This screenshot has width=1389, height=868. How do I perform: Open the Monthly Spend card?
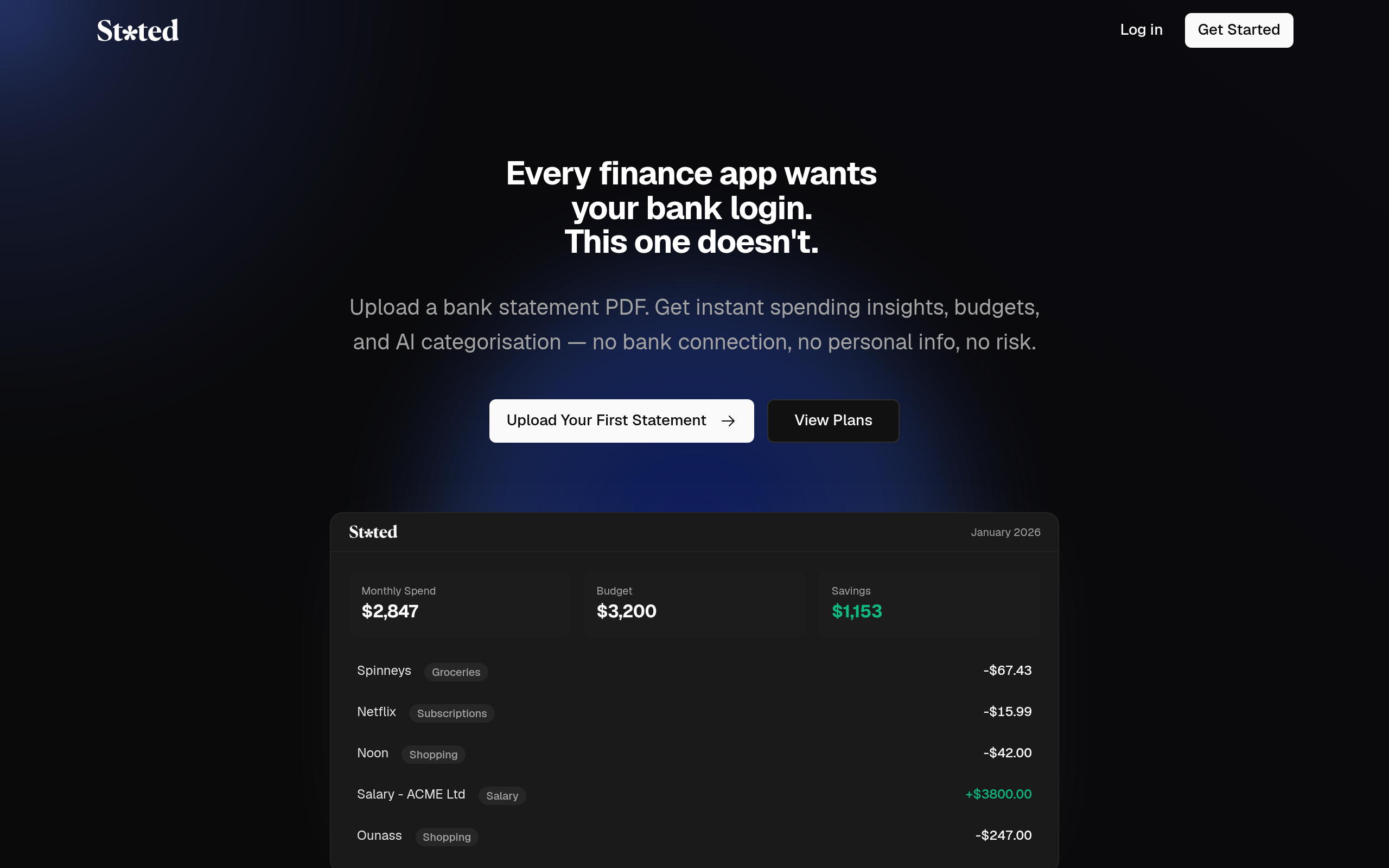[459, 603]
